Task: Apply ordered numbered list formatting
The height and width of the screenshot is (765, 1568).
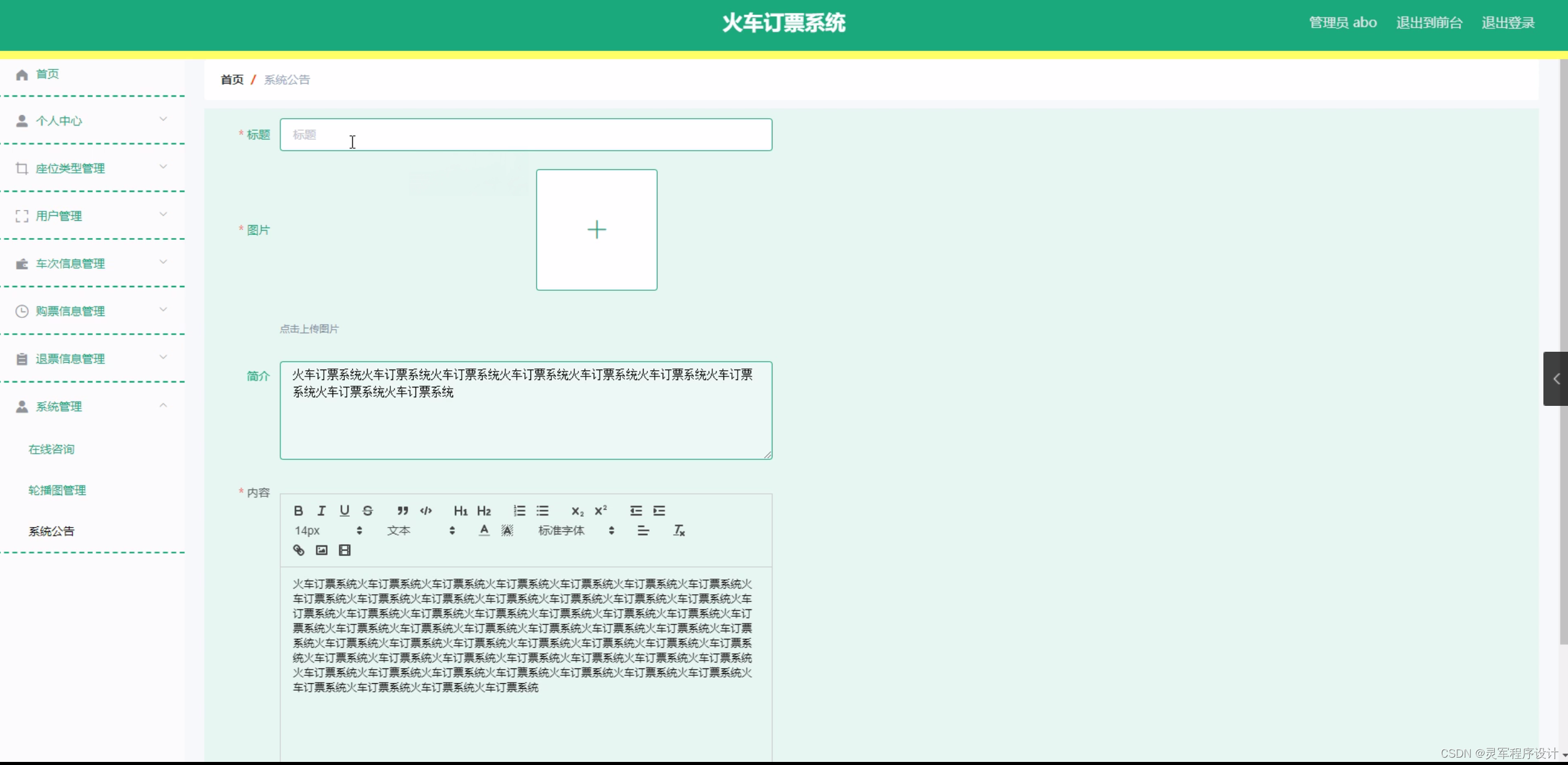Action: click(519, 510)
